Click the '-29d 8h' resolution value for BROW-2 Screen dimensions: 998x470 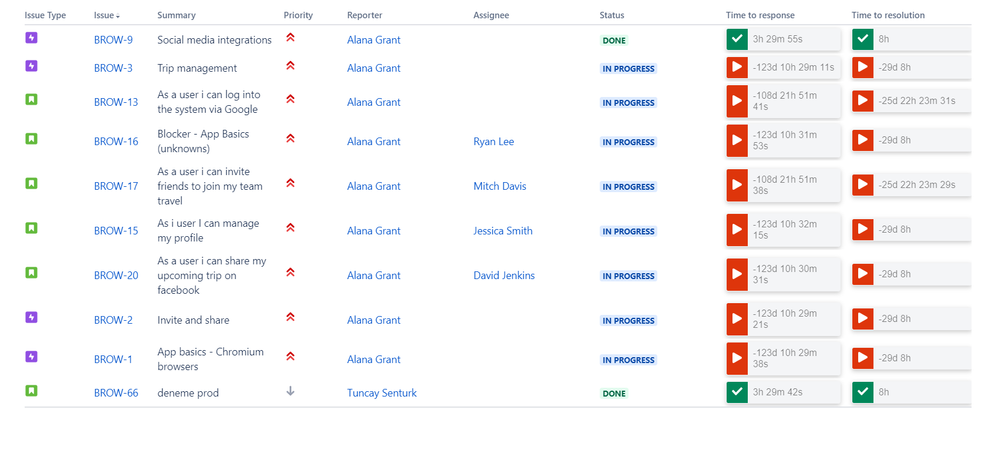coord(895,319)
